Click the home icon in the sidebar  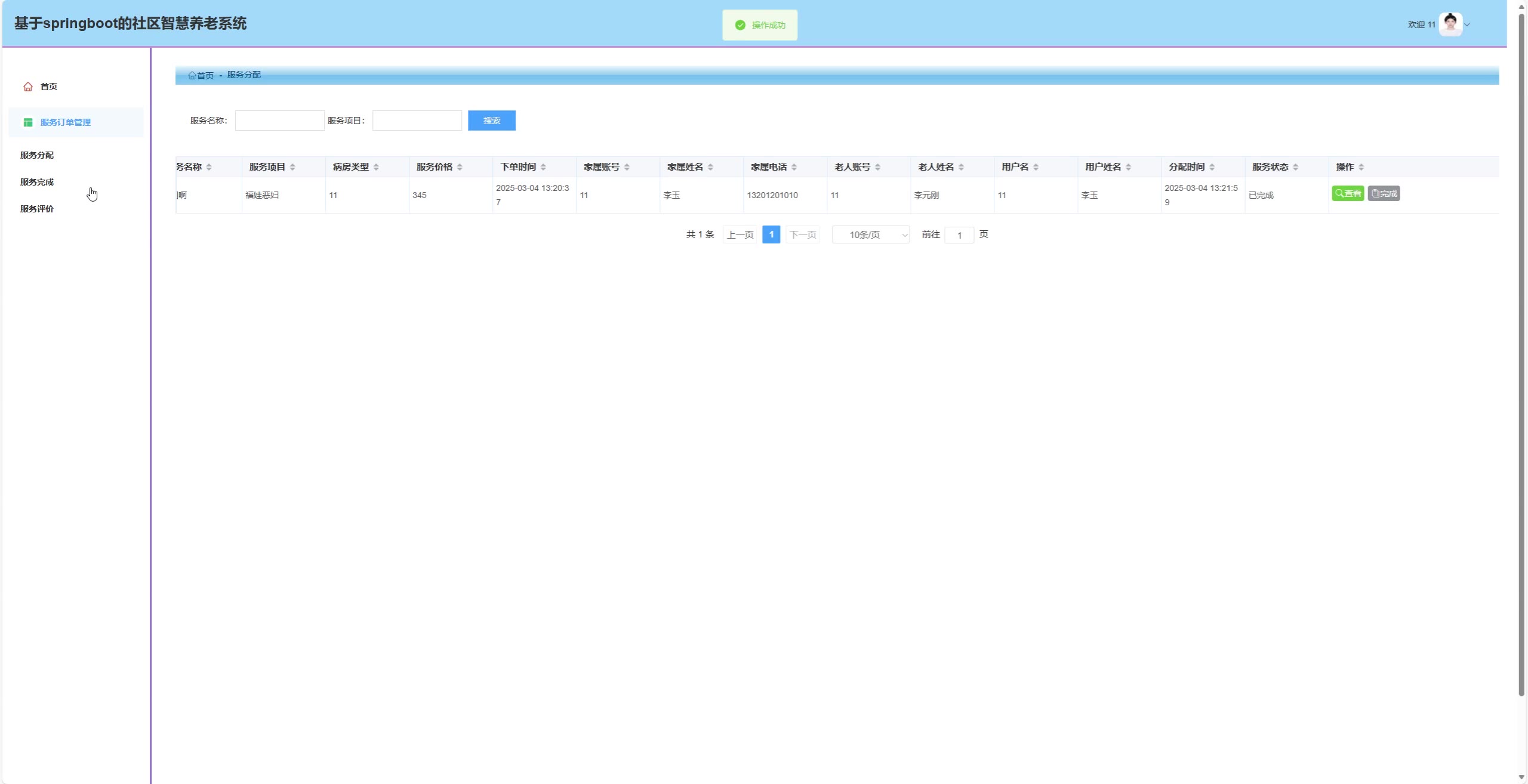(28, 87)
